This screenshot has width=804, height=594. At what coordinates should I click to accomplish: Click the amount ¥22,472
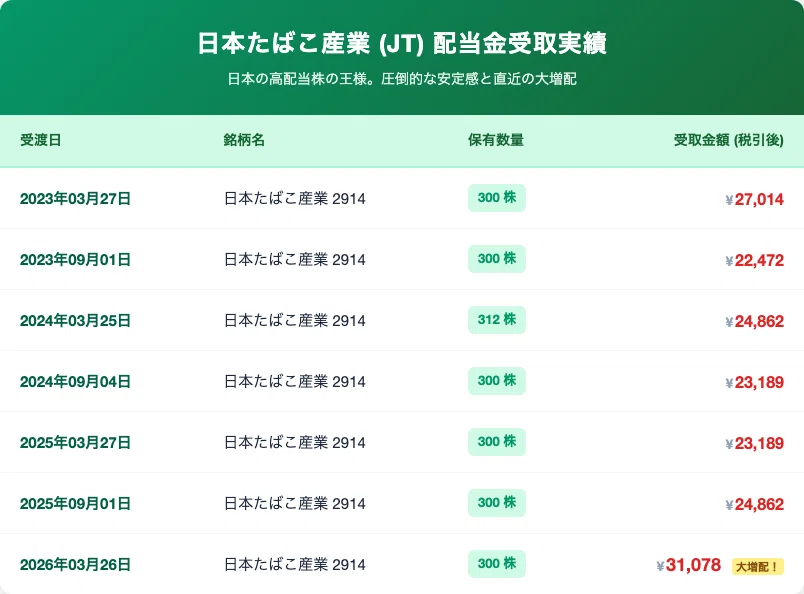click(x=755, y=260)
